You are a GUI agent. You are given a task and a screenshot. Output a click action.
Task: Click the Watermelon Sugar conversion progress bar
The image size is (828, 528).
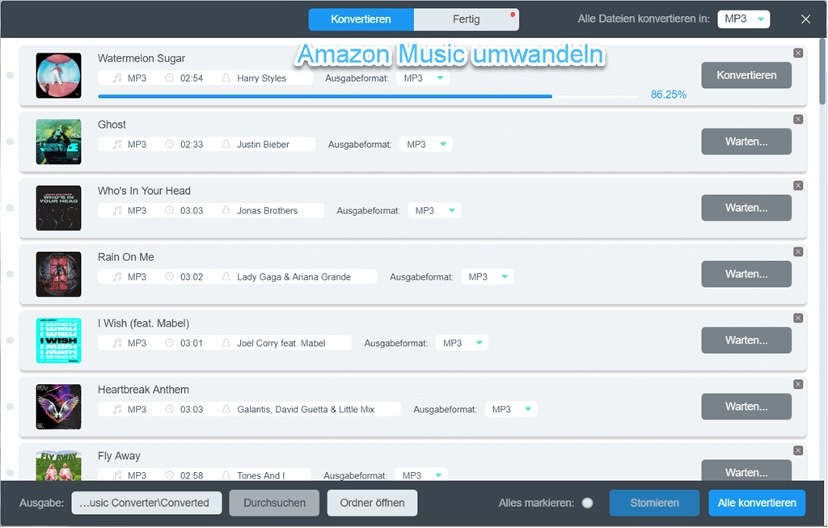pyautogui.click(x=369, y=97)
